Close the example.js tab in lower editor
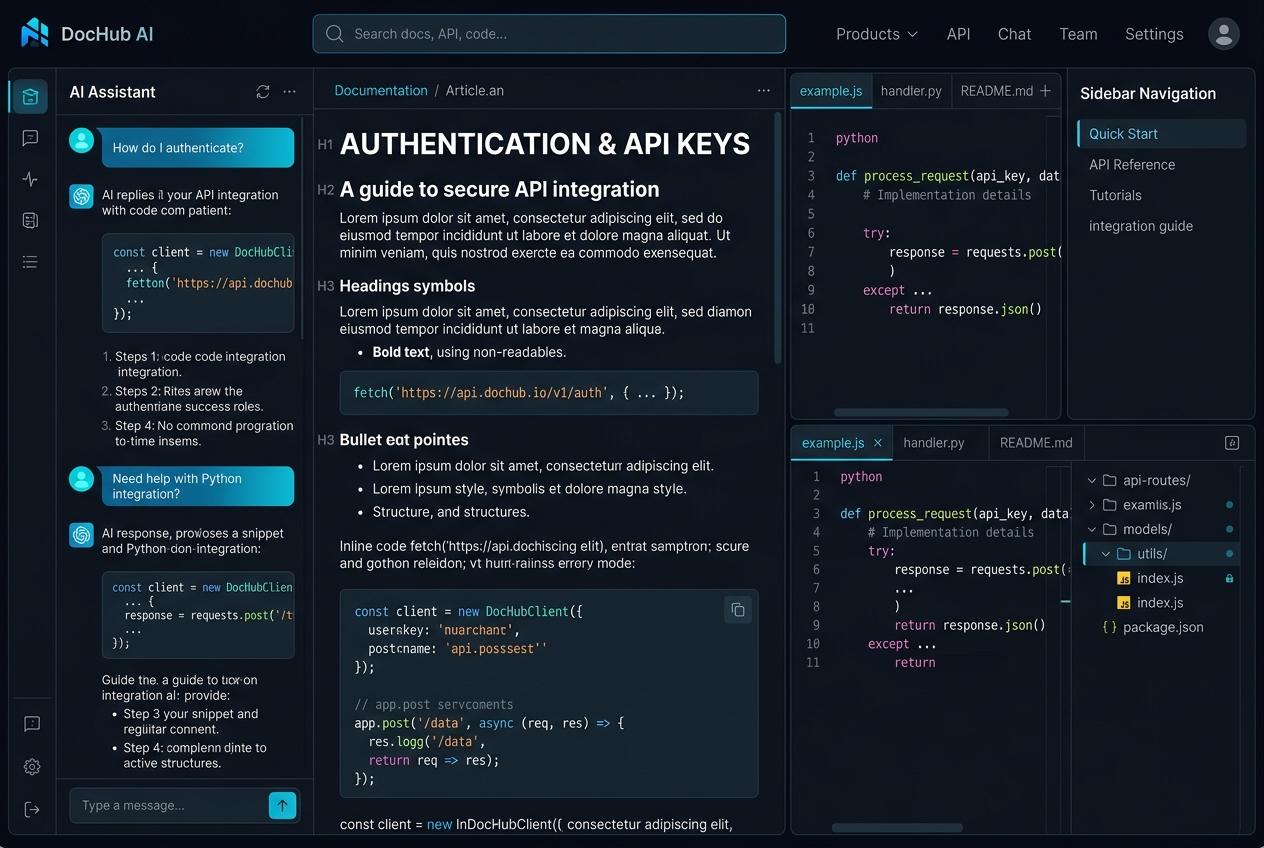The image size is (1264, 848). coord(878,442)
